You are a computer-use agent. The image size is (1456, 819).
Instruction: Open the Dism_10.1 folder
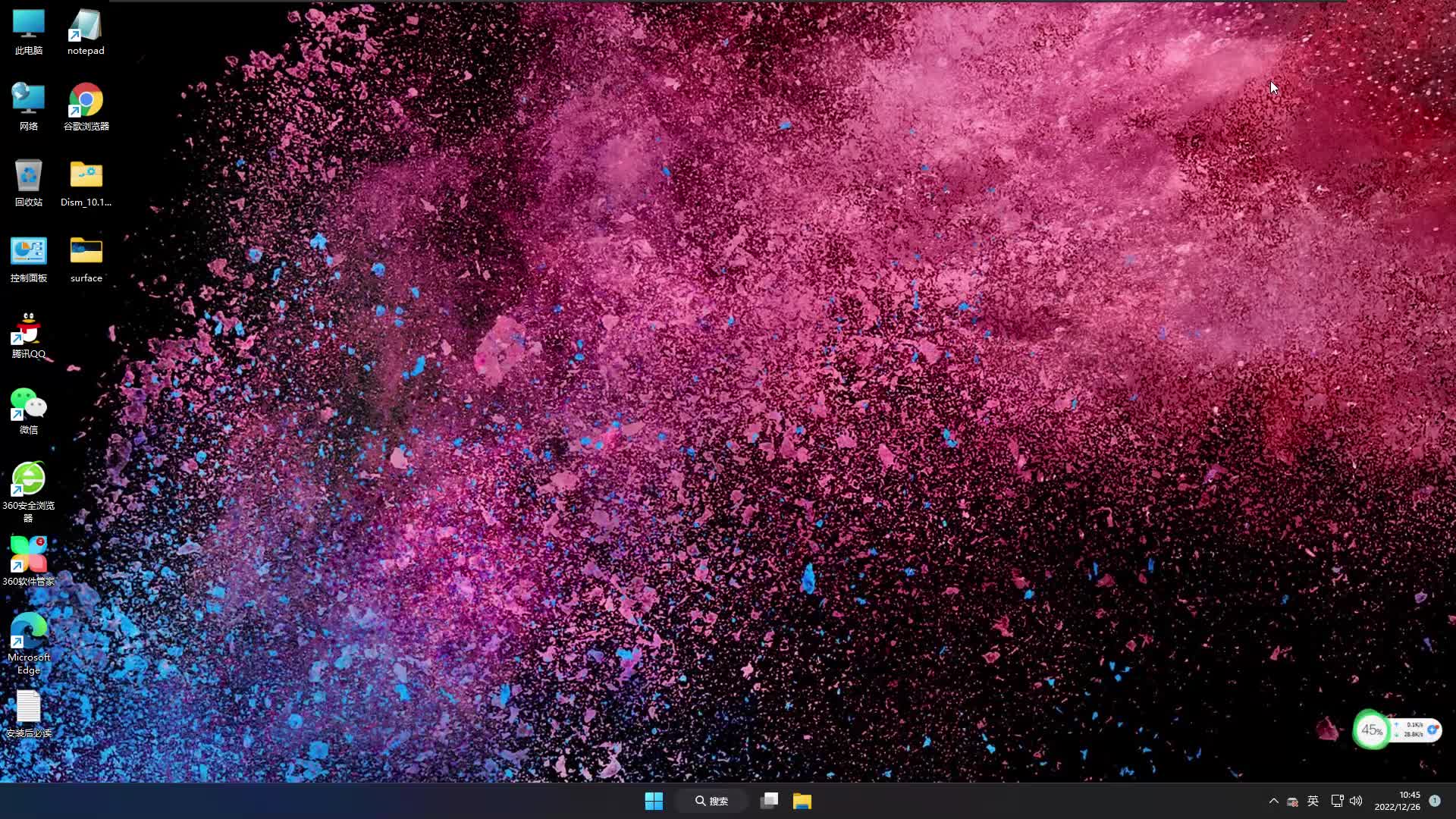(85, 174)
